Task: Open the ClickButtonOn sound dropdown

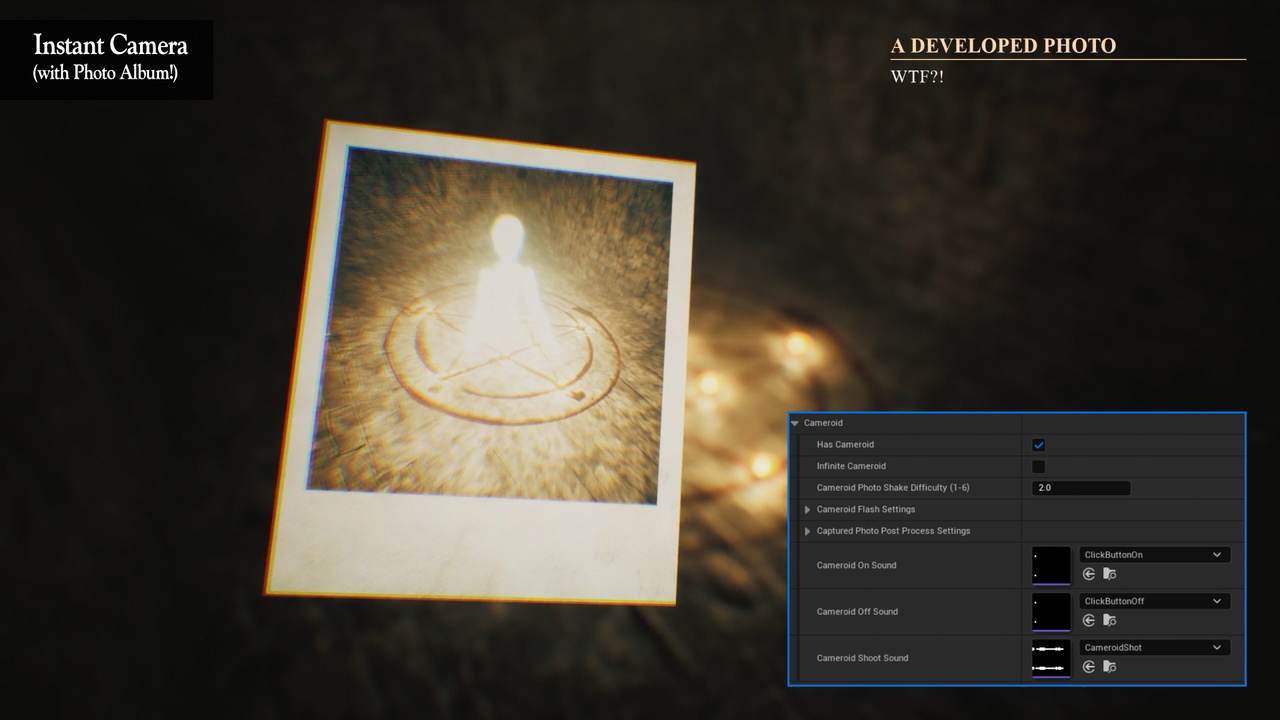Action: point(1216,554)
